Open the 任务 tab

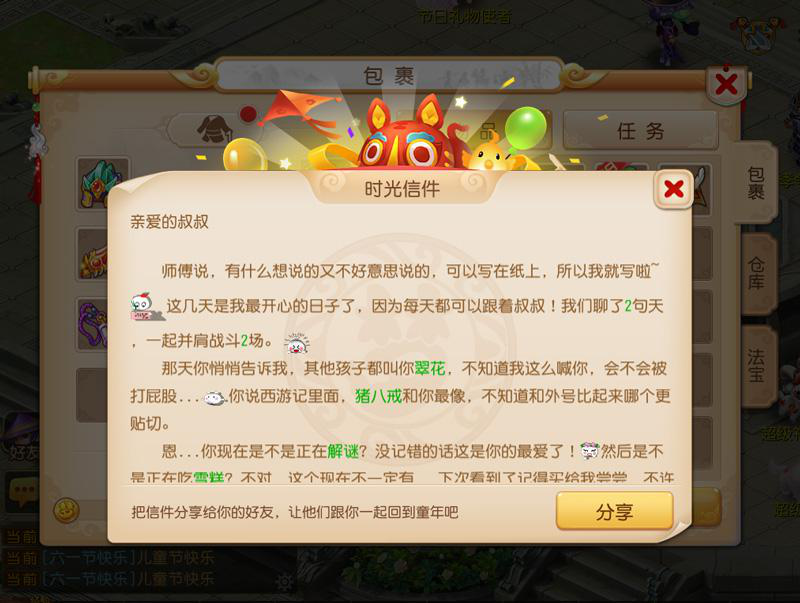640,131
